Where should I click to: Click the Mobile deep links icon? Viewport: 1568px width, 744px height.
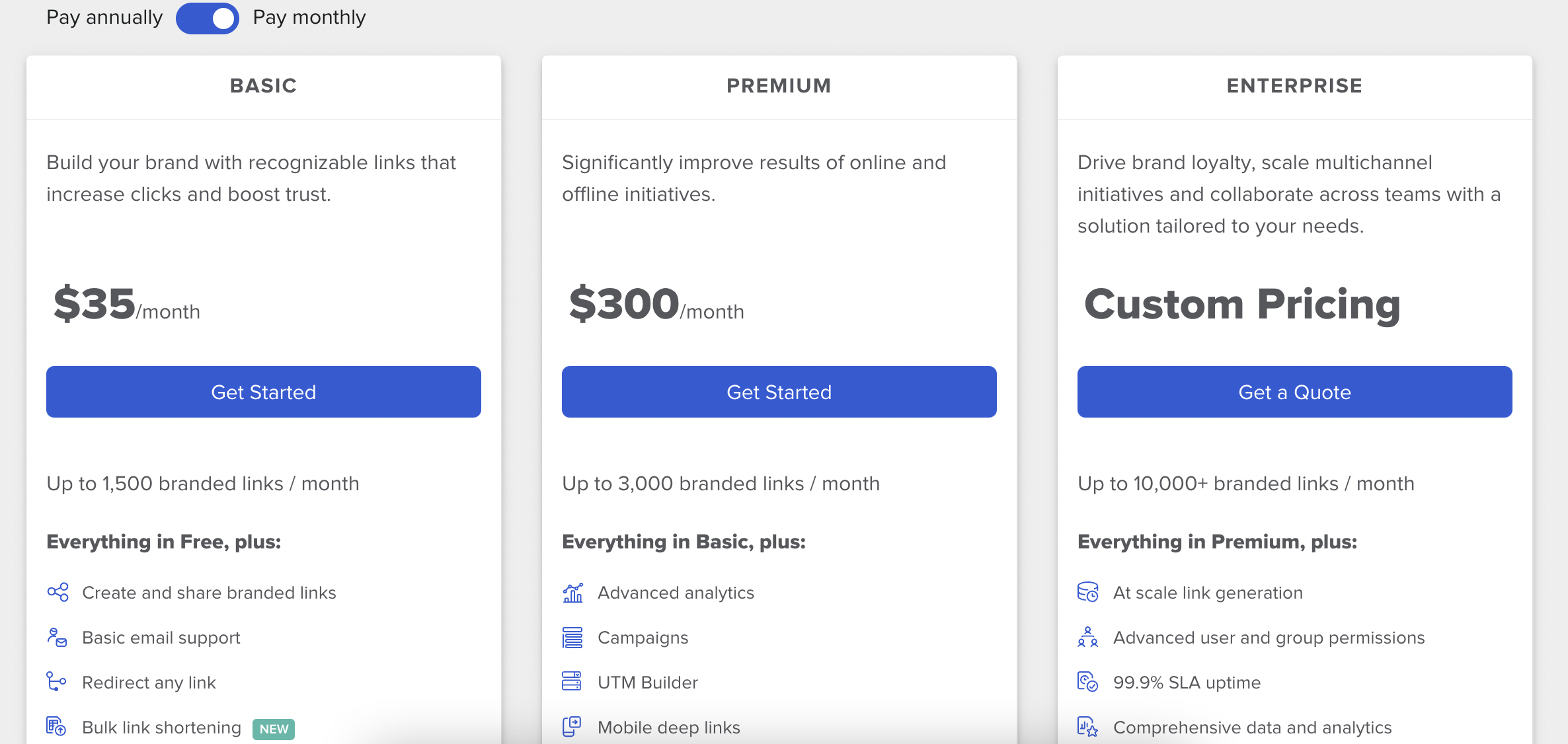click(572, 726)
